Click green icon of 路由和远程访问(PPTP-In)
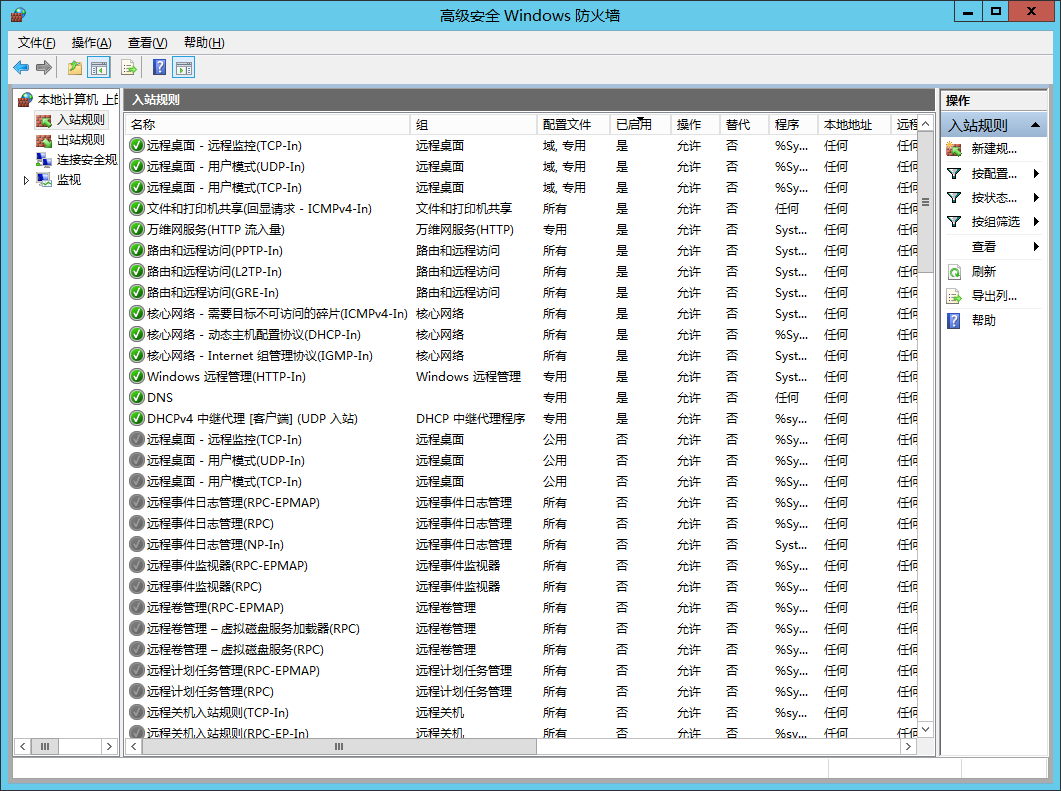Image resolution: width=1061 pixels, height=791 pixels. point(137,250)
